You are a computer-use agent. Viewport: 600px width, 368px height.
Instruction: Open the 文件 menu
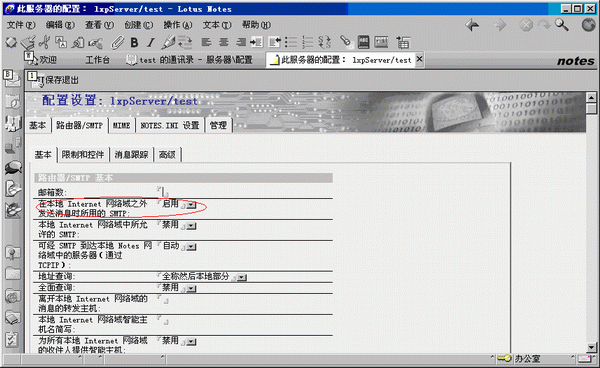[21, 25]
